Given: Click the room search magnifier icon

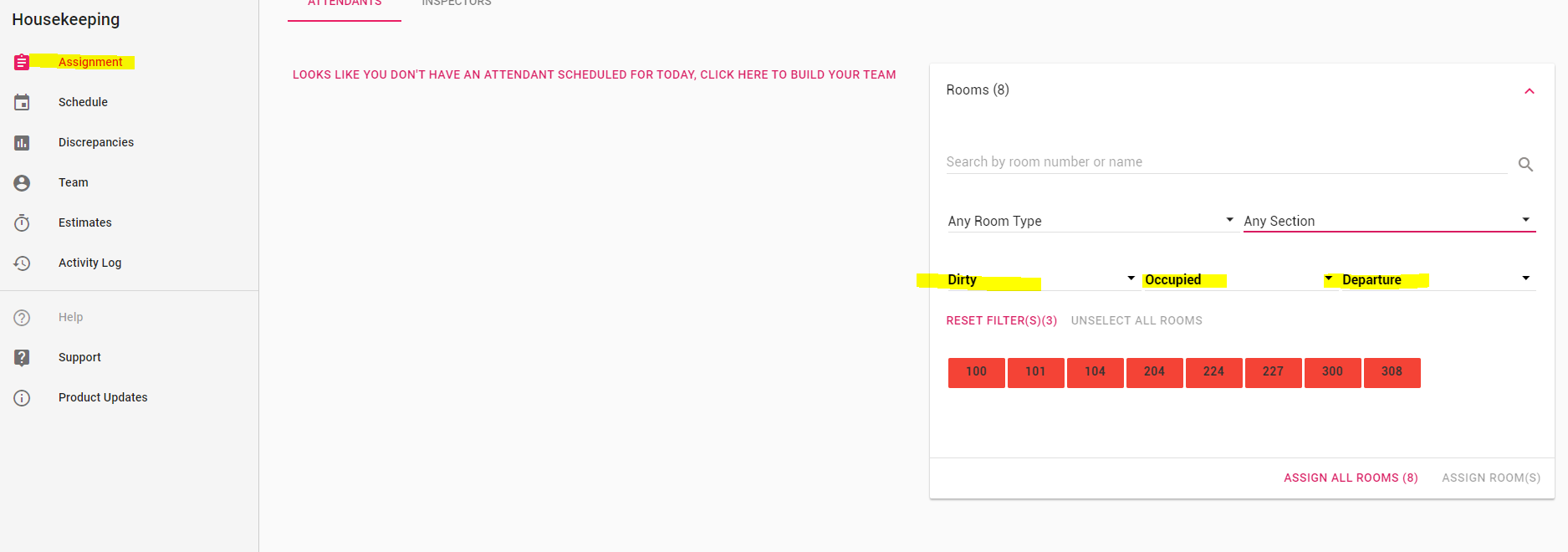Looking at the screenshot, I should point(1525,165).
